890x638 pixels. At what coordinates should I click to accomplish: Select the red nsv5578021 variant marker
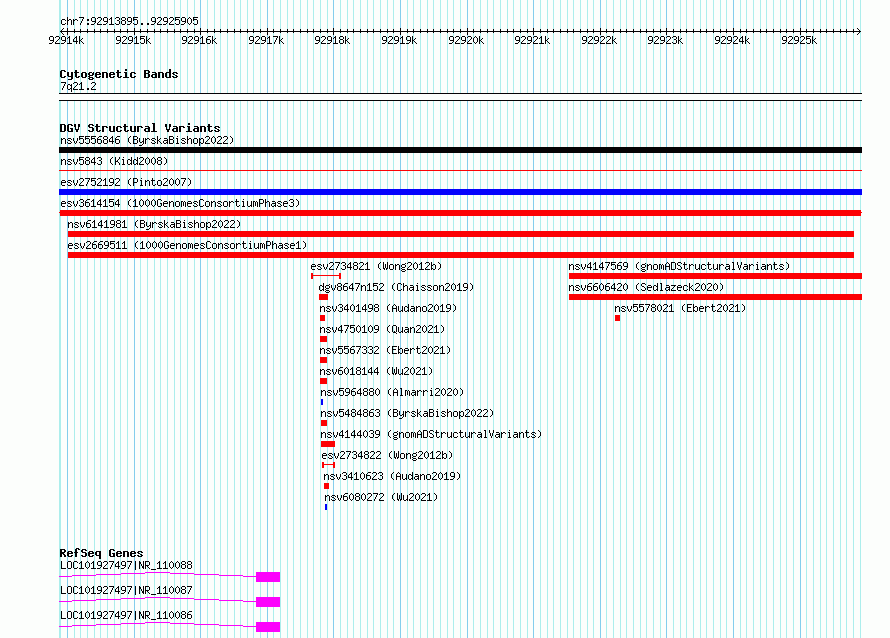click(618, 318)
